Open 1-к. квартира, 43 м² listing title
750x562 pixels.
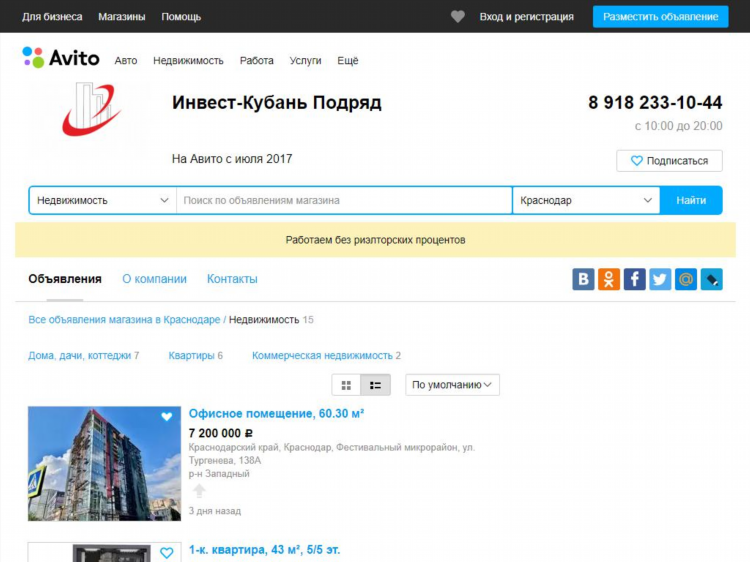(265, 550)
